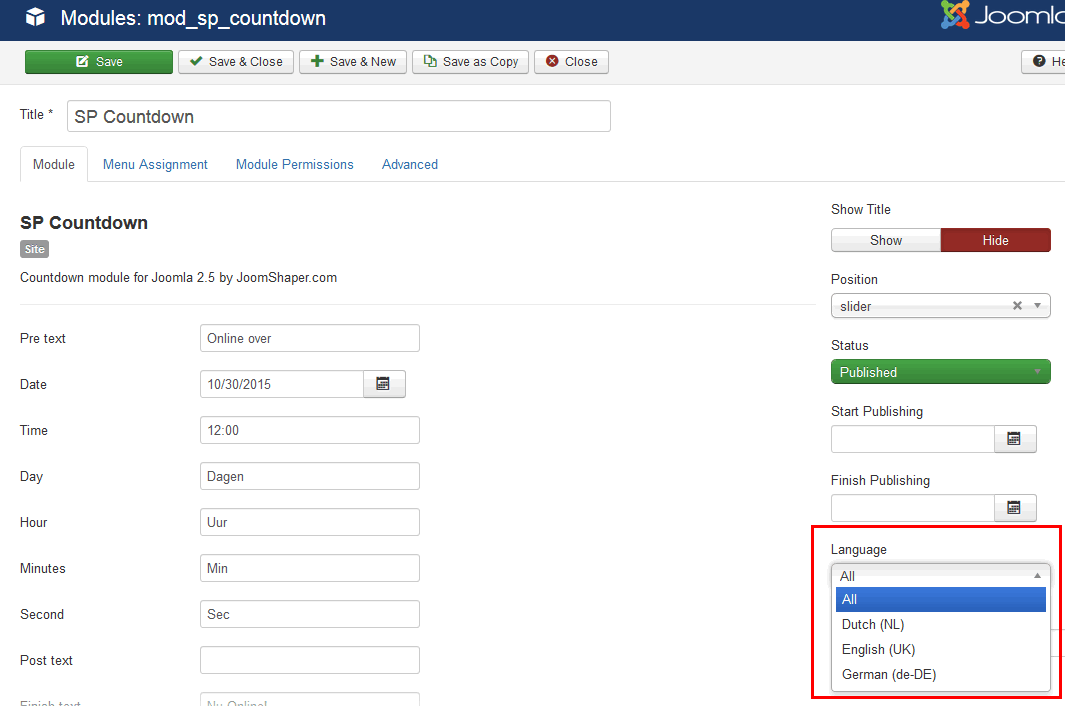Click into the Title text field

338,117
